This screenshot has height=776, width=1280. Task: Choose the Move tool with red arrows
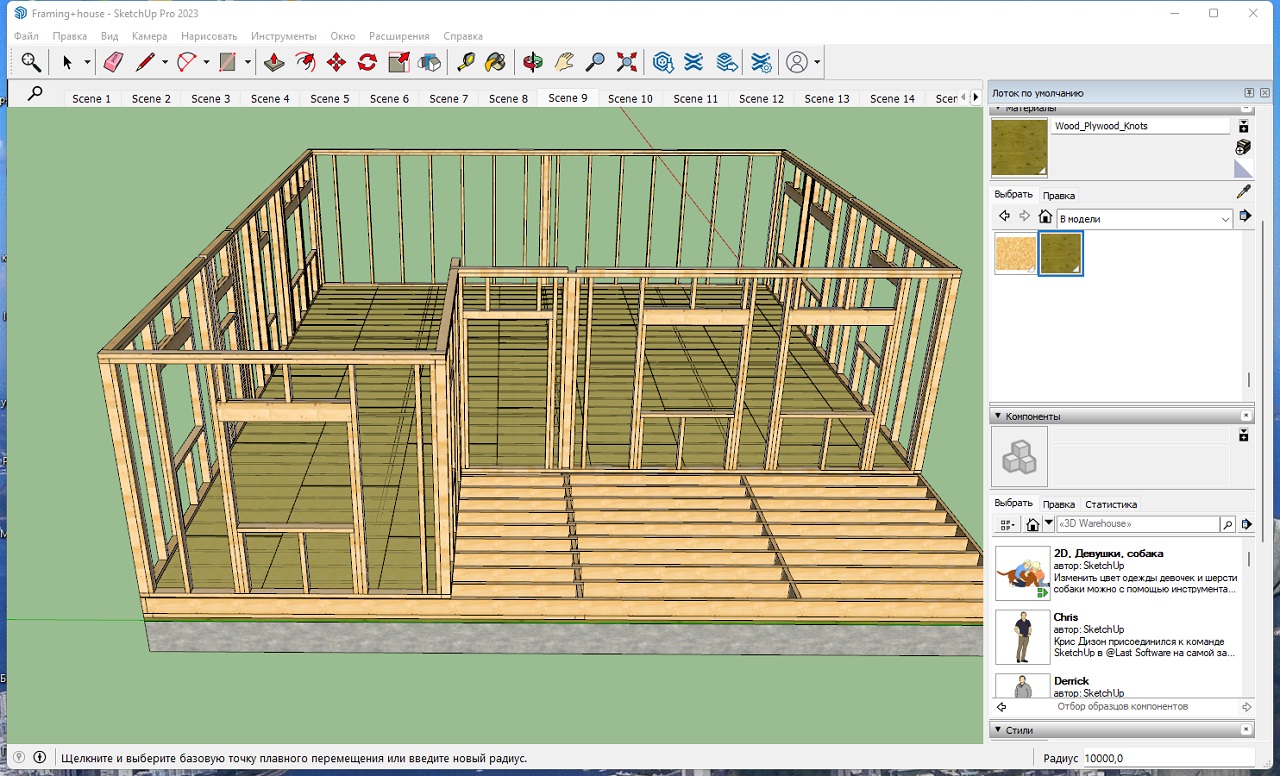pos(336,62)
